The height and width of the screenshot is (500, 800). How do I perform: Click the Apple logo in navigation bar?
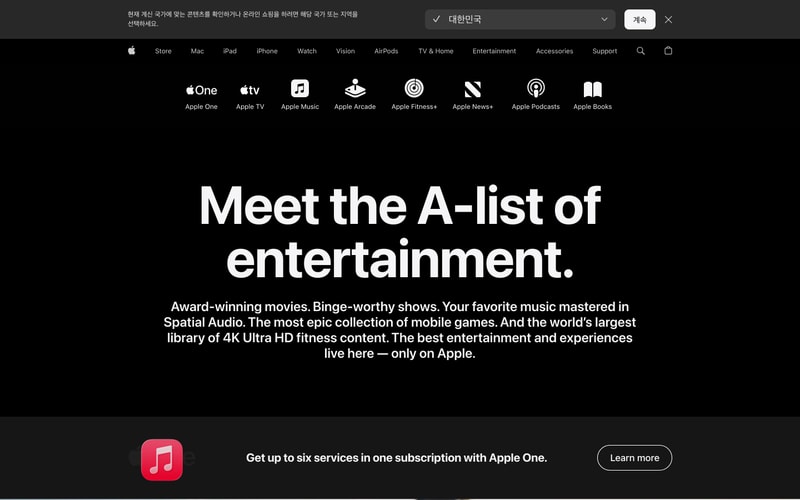132,51
